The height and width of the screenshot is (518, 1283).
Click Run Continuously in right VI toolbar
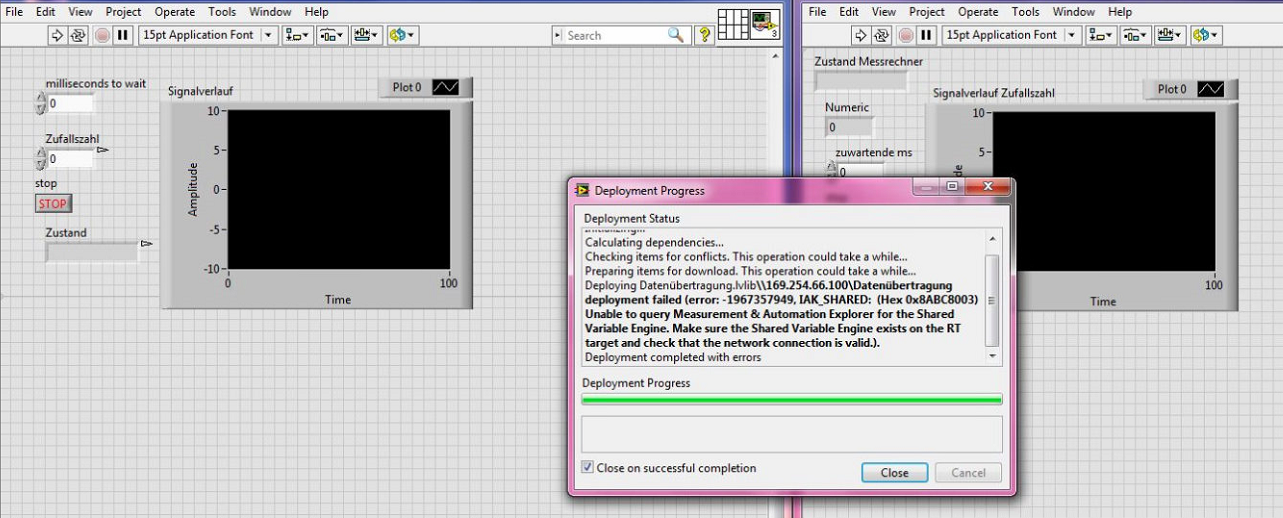click(881, 35)
